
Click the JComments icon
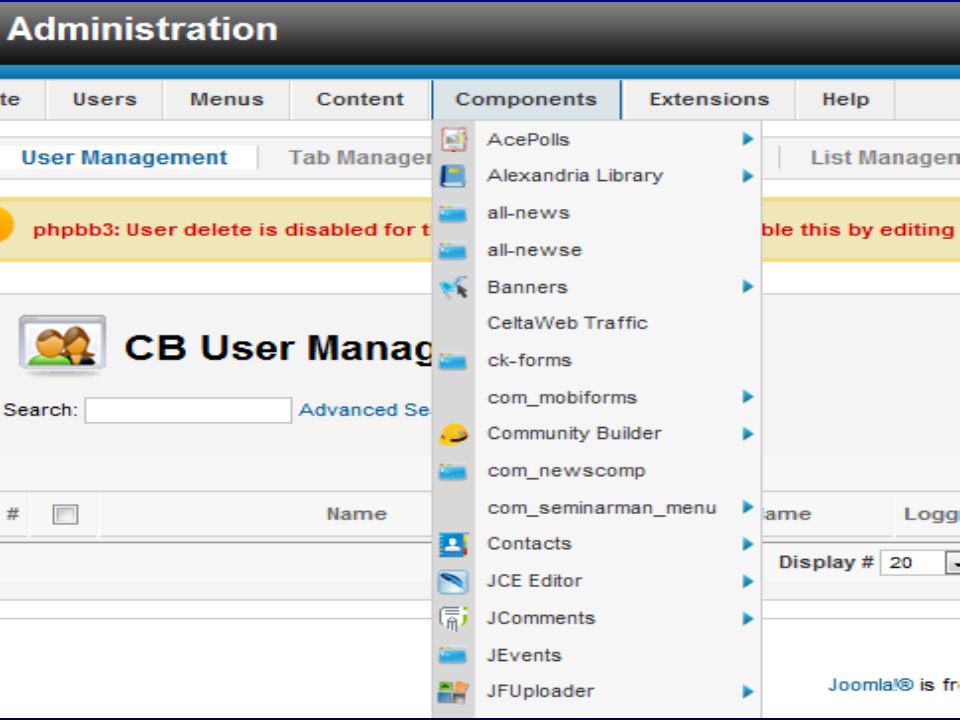454,618
